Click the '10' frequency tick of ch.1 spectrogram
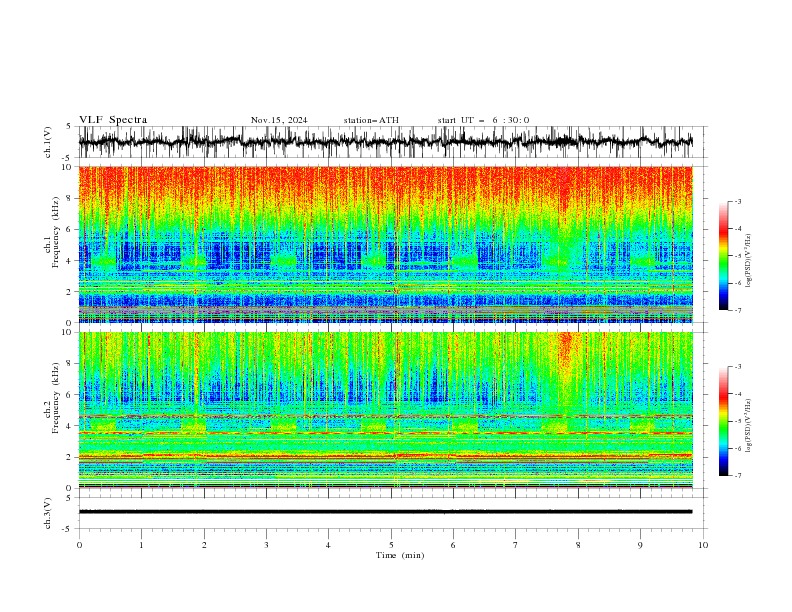 69,167
